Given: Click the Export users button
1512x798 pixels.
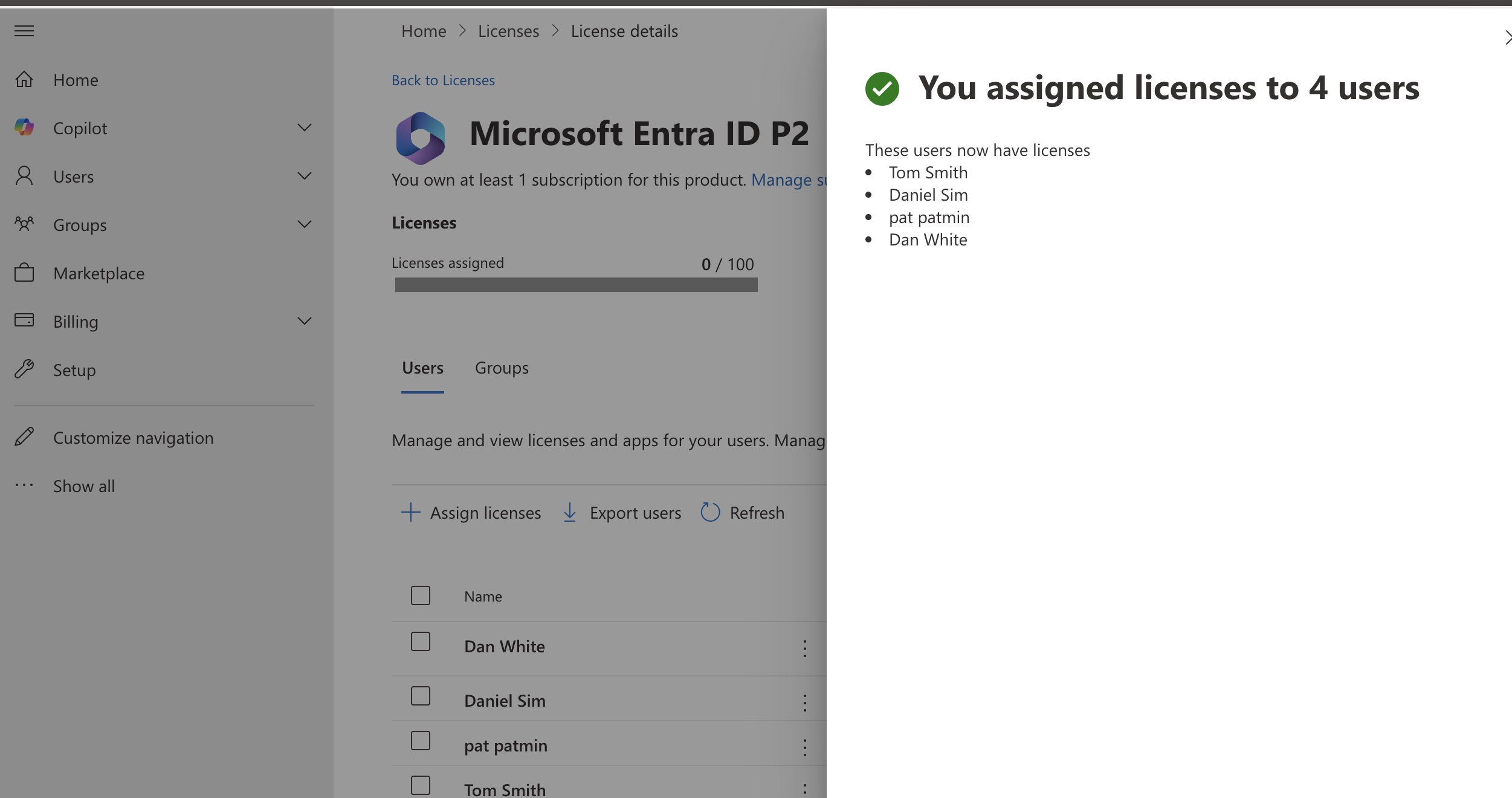Looking at the screenshot, I should coord(622,513).
